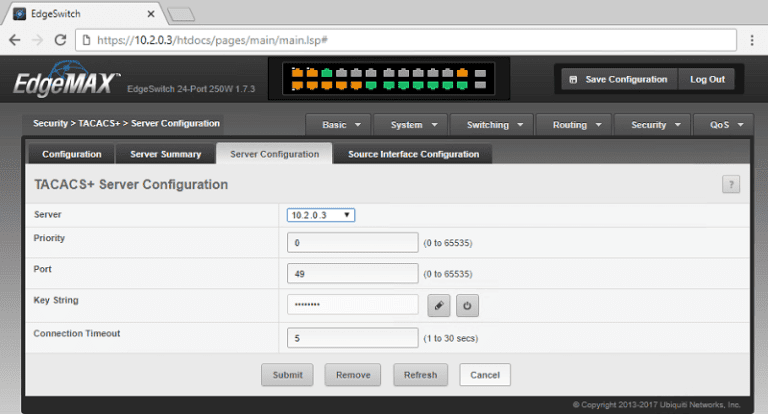Click the switch port status panel

[x=389, y=78]
